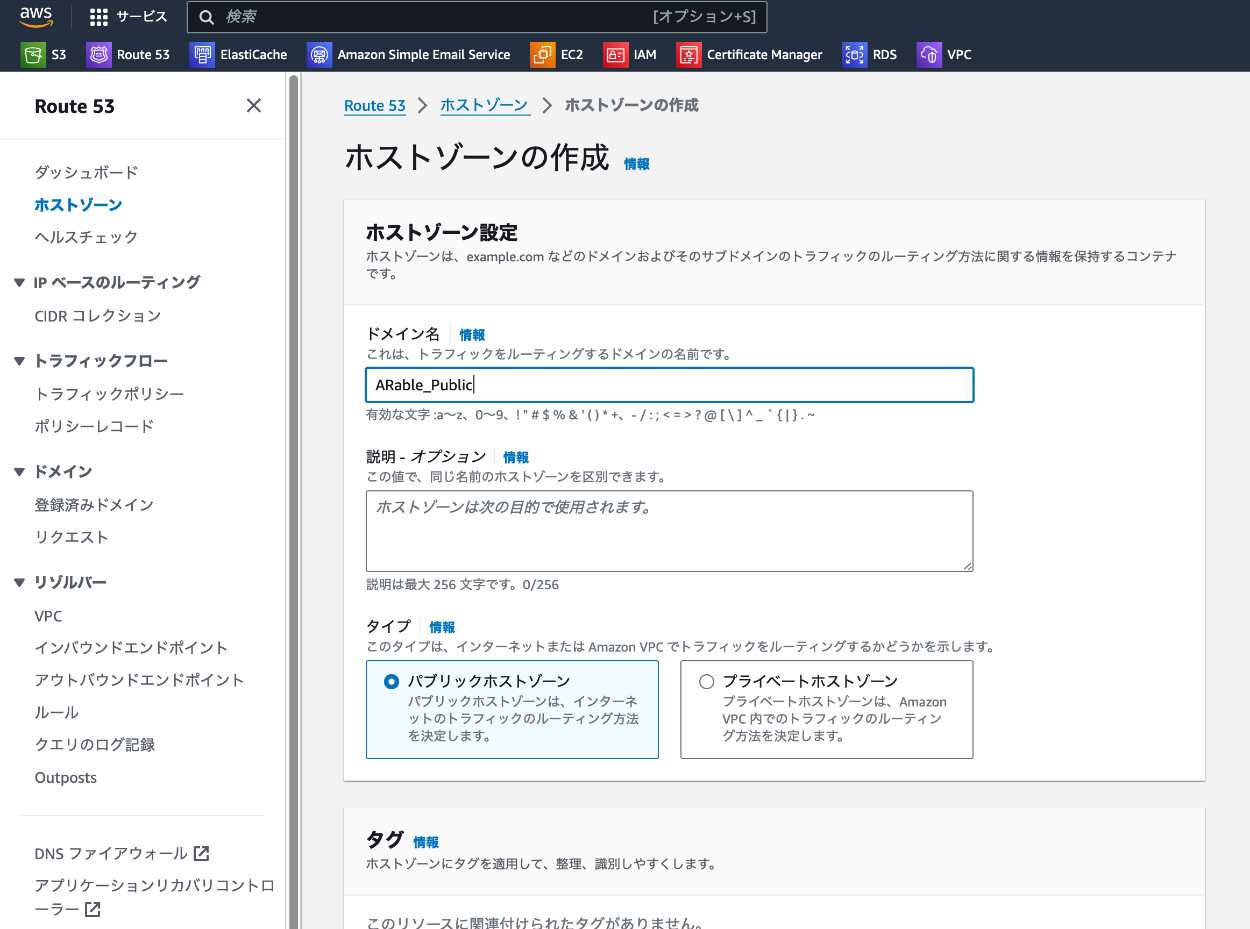Close the Route 53 navigation panel

pyautogui.click(x=254, y=106)
